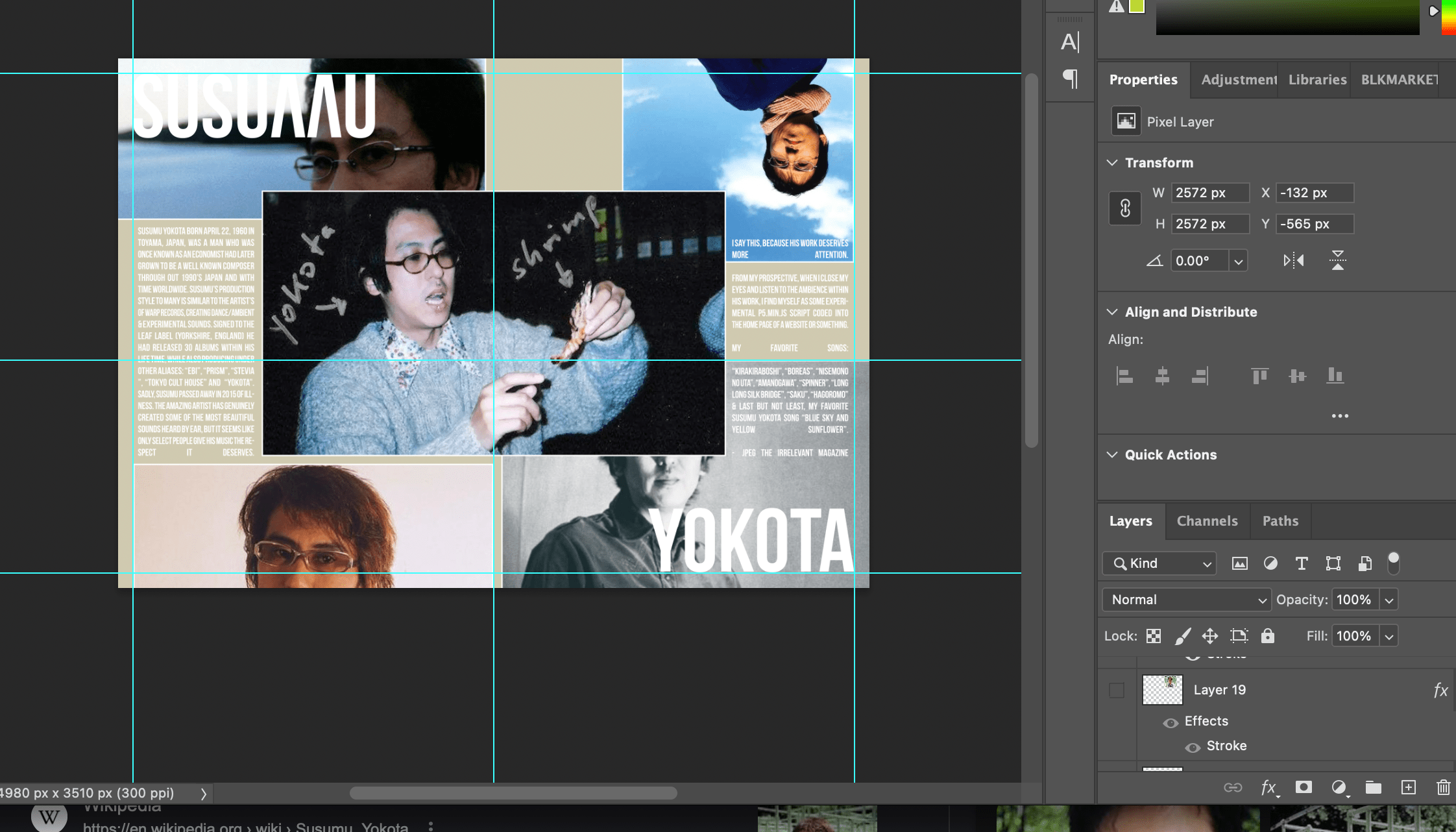Toggle Layer 19 Stroke effect visibility

click(1193, 747)
